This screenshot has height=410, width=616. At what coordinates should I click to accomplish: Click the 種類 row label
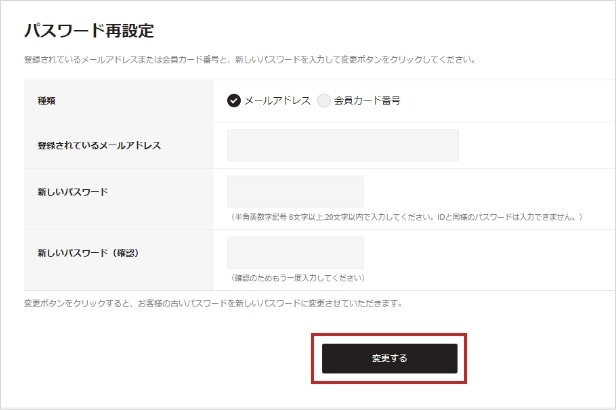click(x=46, y=101)
